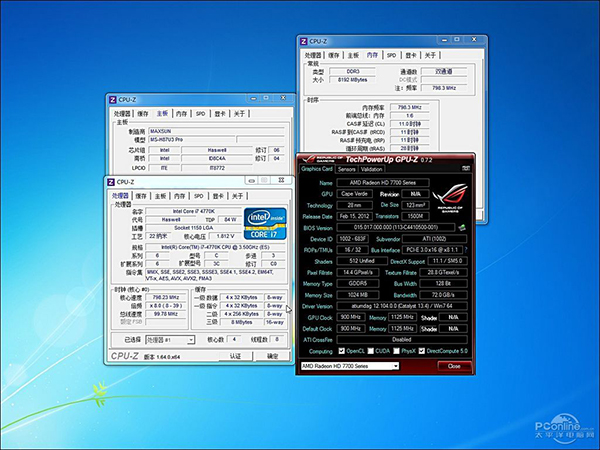Click the IT8772 LPCIO value in mainboard window
Screen dimensions: 600x450
coord(217,168)
